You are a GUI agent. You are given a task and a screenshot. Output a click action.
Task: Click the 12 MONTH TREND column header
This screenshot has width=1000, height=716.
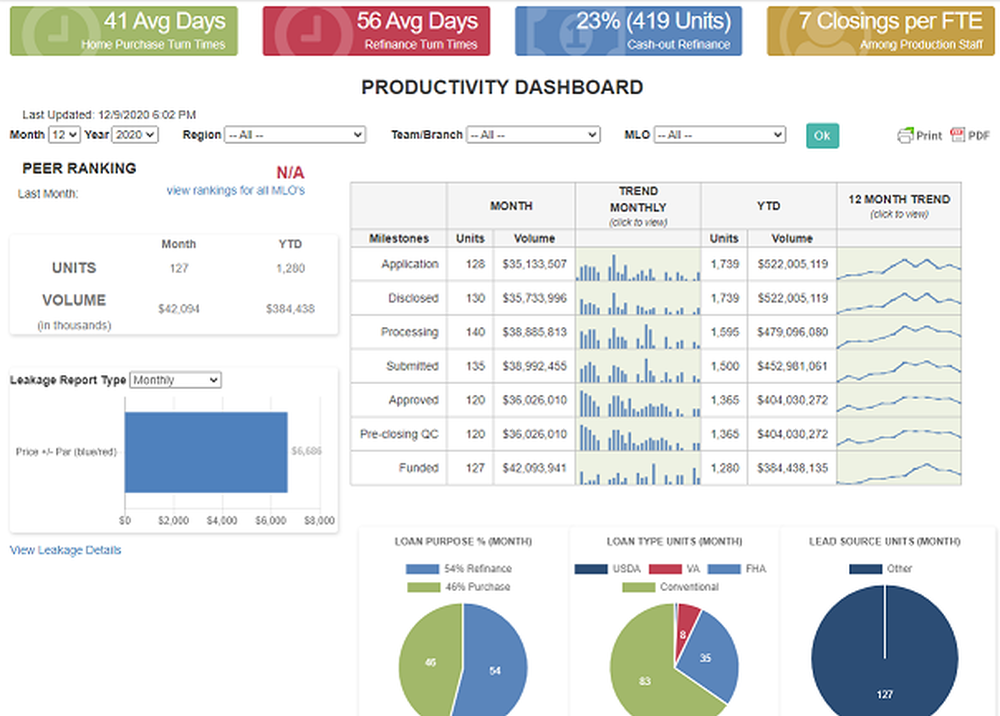point(899,206)
